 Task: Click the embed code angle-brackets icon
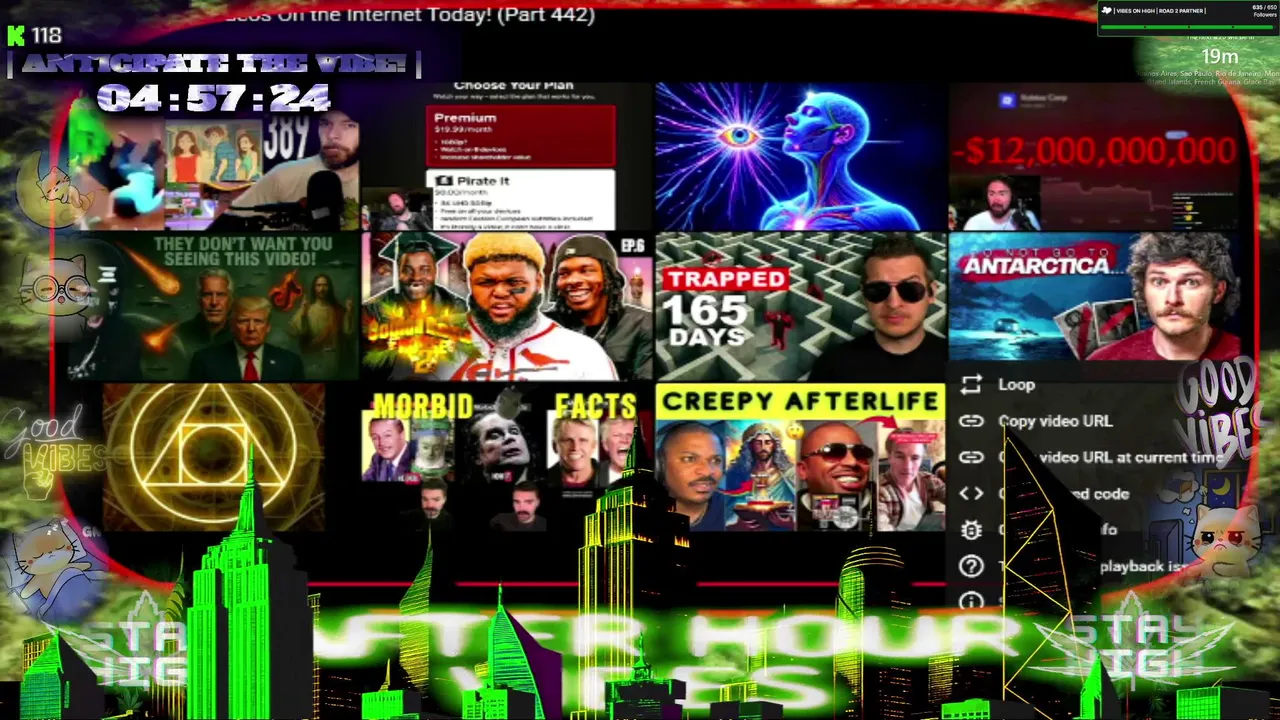point(971,493)
